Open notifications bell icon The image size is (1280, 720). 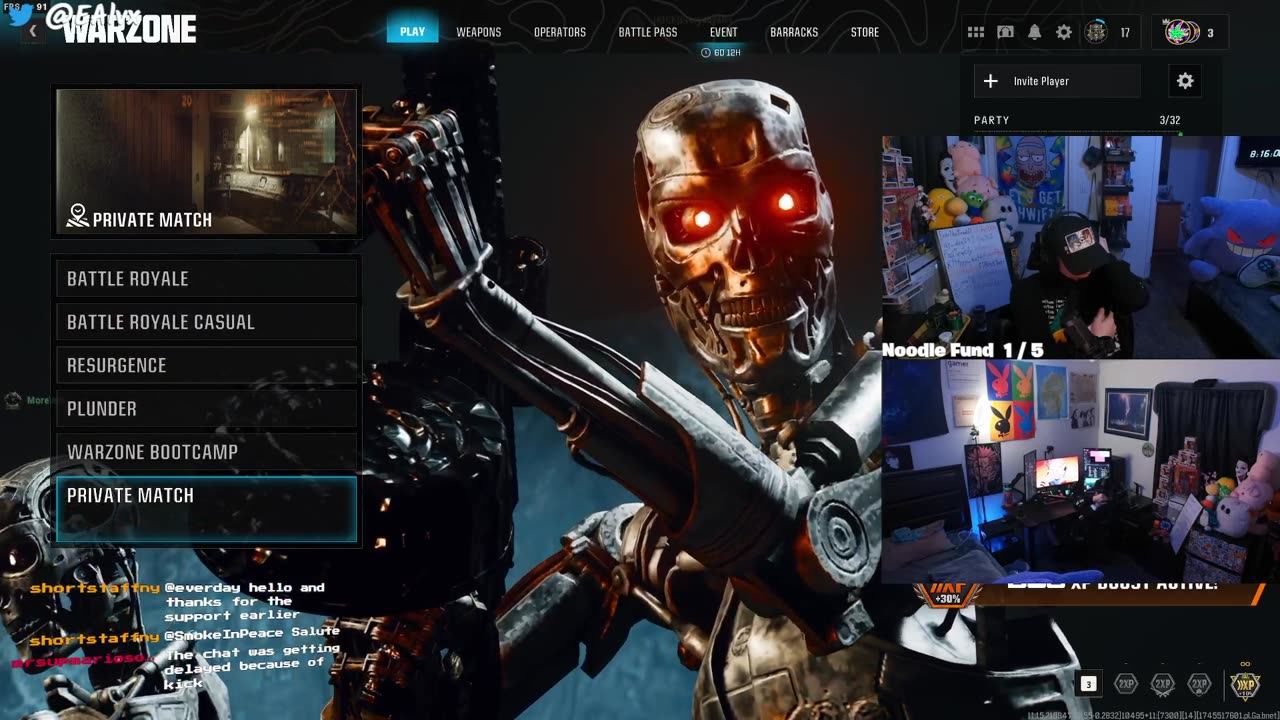click(1035, 32)
